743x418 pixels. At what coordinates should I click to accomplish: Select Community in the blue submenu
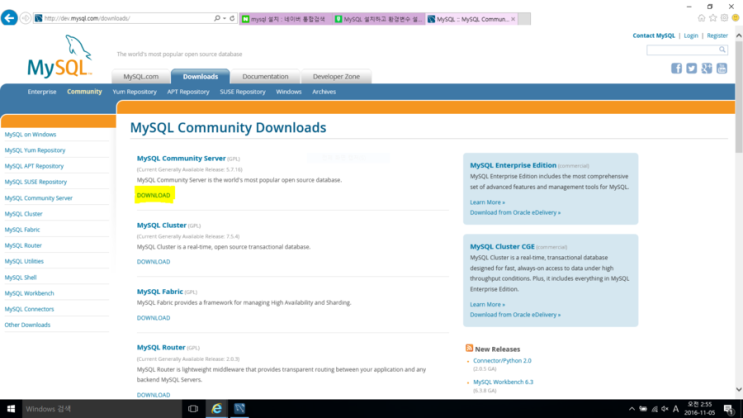pyautogui.click(x=84, y=91)
